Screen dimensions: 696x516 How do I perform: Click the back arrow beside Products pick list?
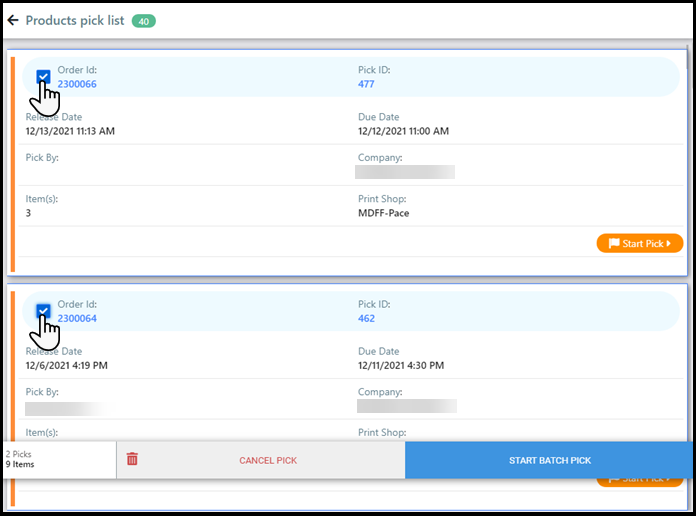pos(13,20)
